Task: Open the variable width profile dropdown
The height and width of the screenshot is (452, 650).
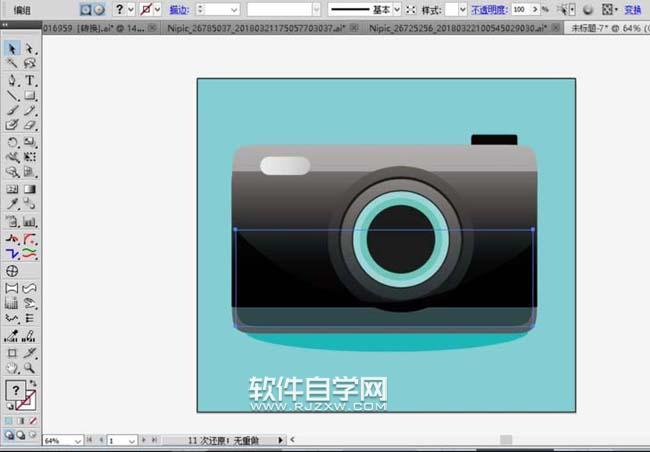Action: (316, 9)
